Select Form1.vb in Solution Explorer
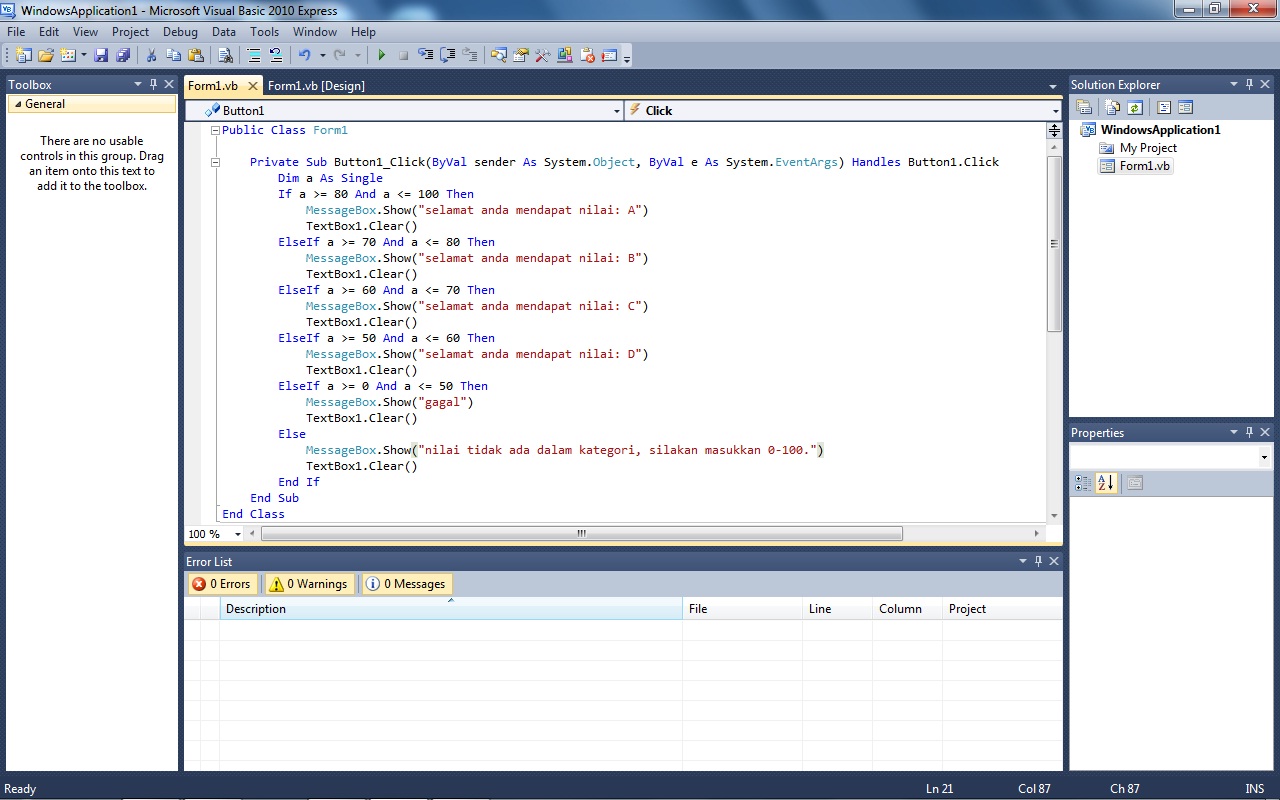Viewport: 1280px width, 800px height. [x=1143, y=166]
